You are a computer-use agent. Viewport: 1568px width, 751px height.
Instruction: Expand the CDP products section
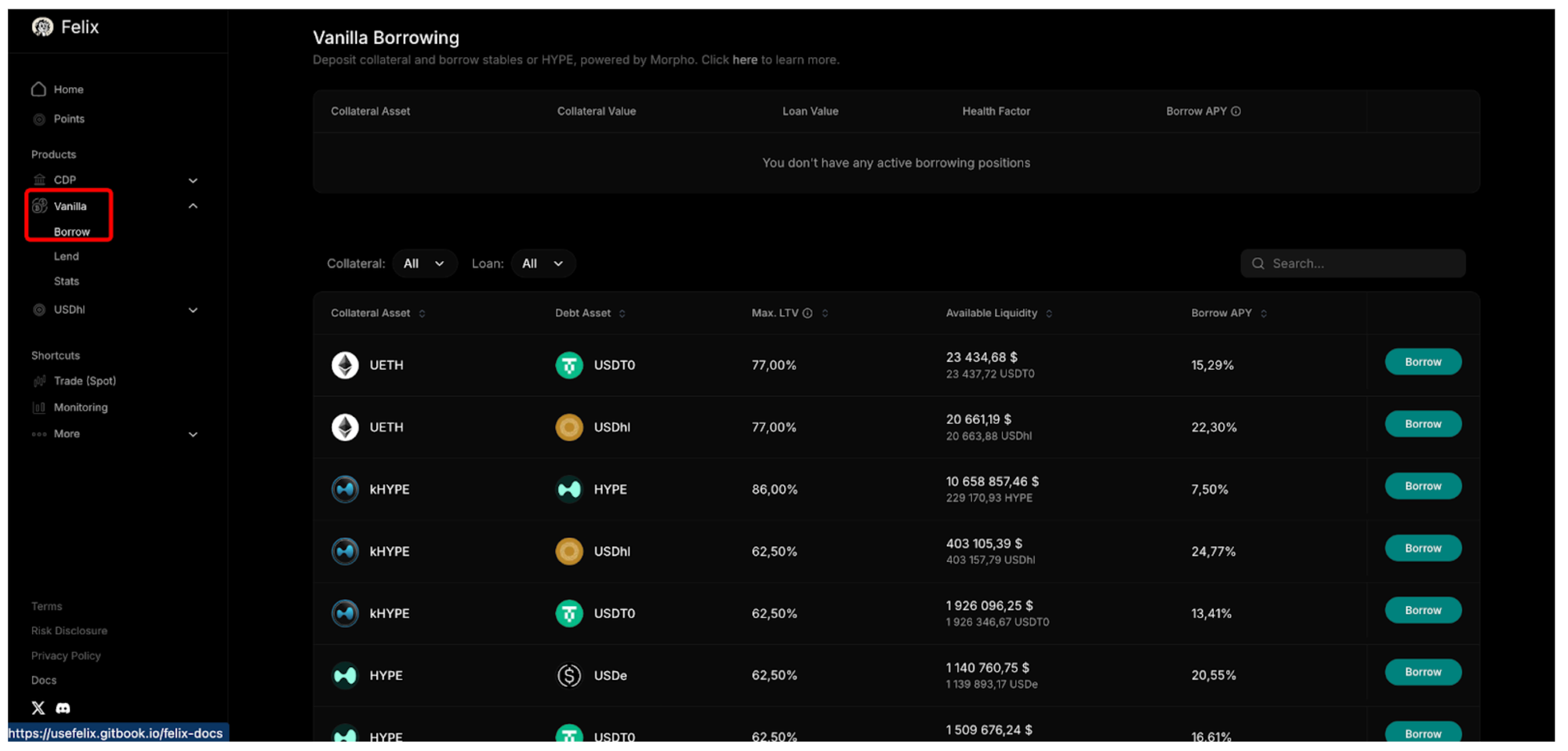pos(193,180)
